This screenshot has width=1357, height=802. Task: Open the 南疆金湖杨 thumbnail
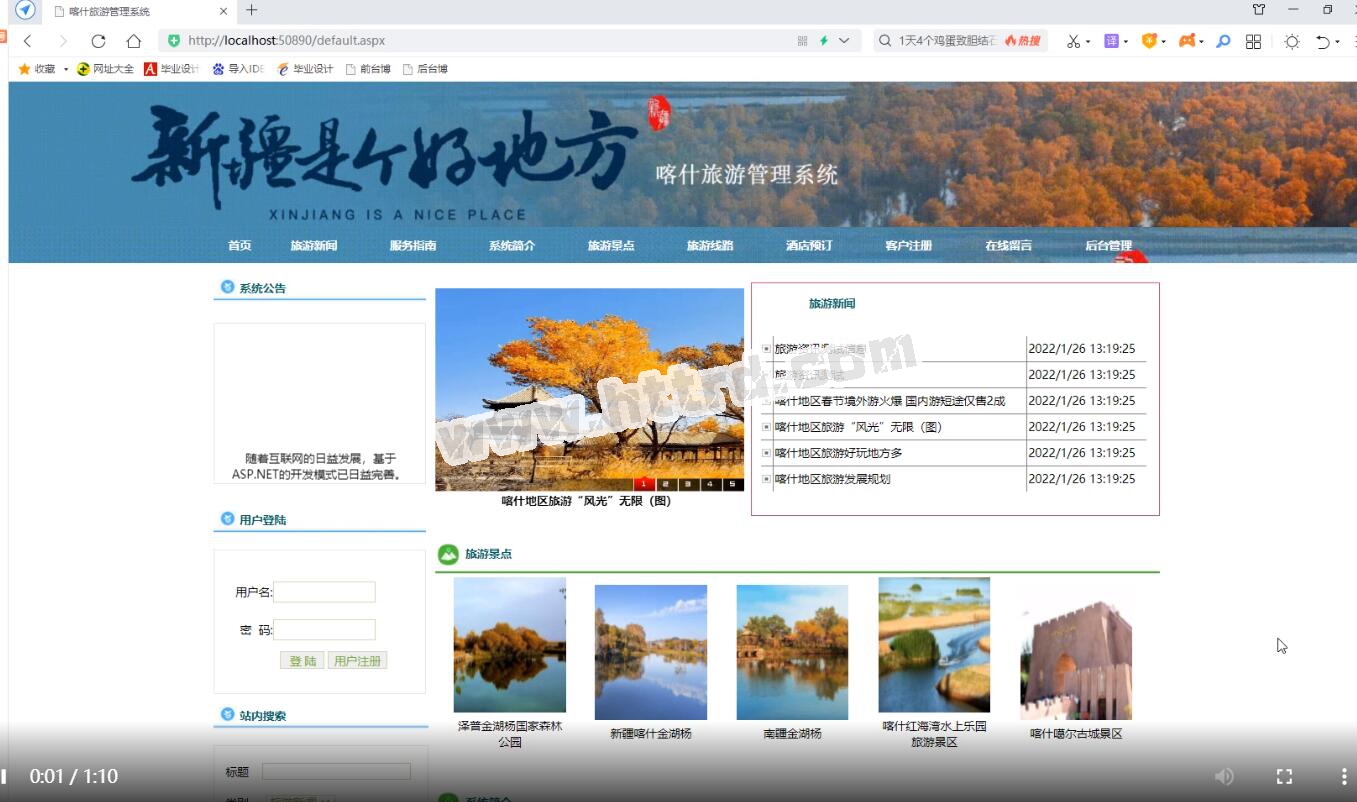pos(792,652)
